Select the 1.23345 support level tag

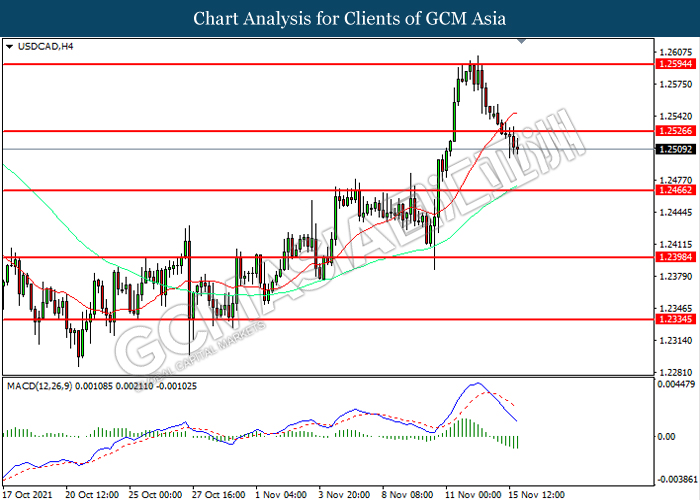(676, 319)
